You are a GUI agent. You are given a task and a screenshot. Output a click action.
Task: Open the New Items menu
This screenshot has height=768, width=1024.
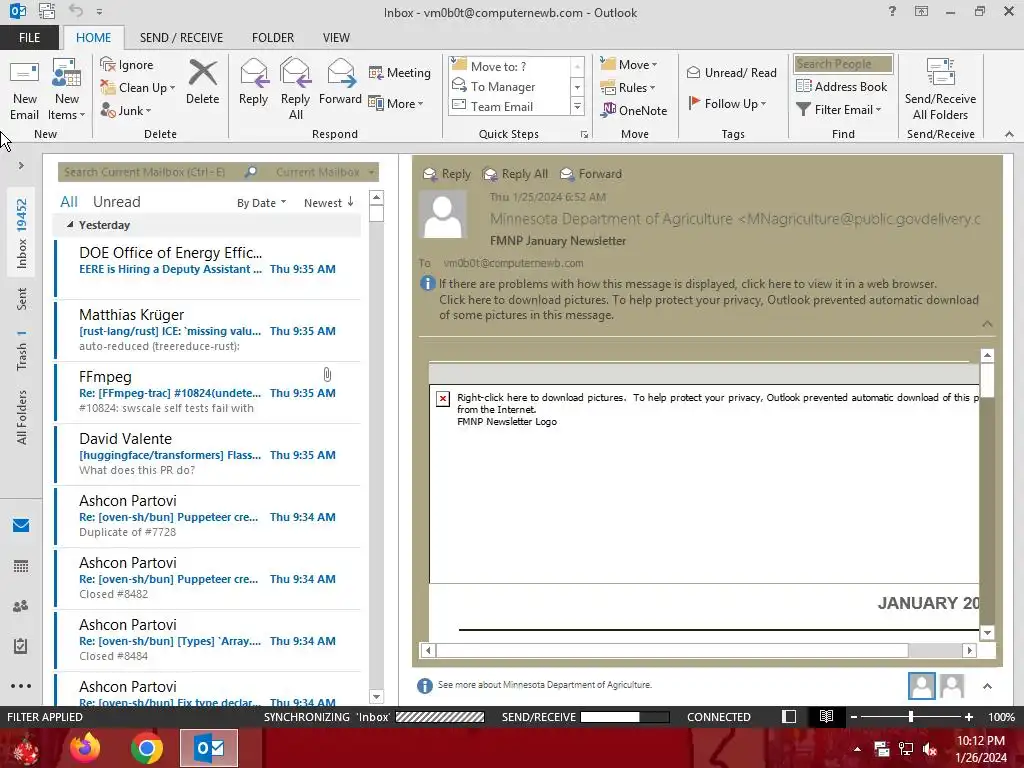point(67,90)
